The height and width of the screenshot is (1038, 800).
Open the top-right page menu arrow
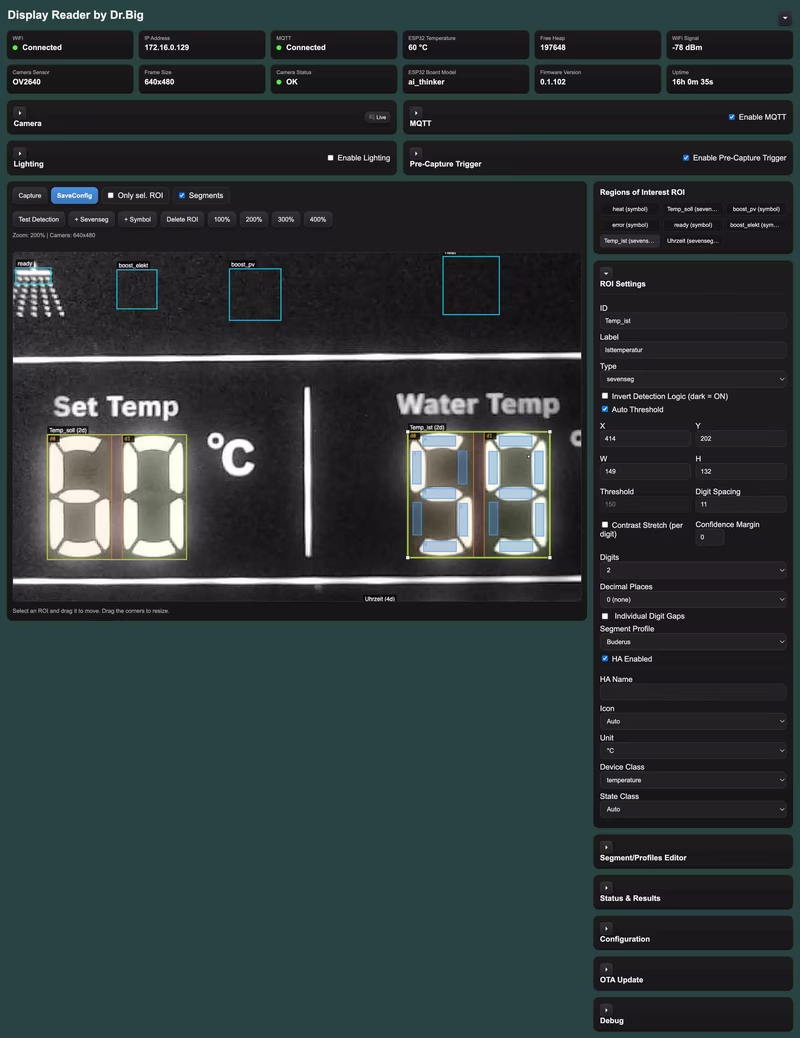coord(785,19)
